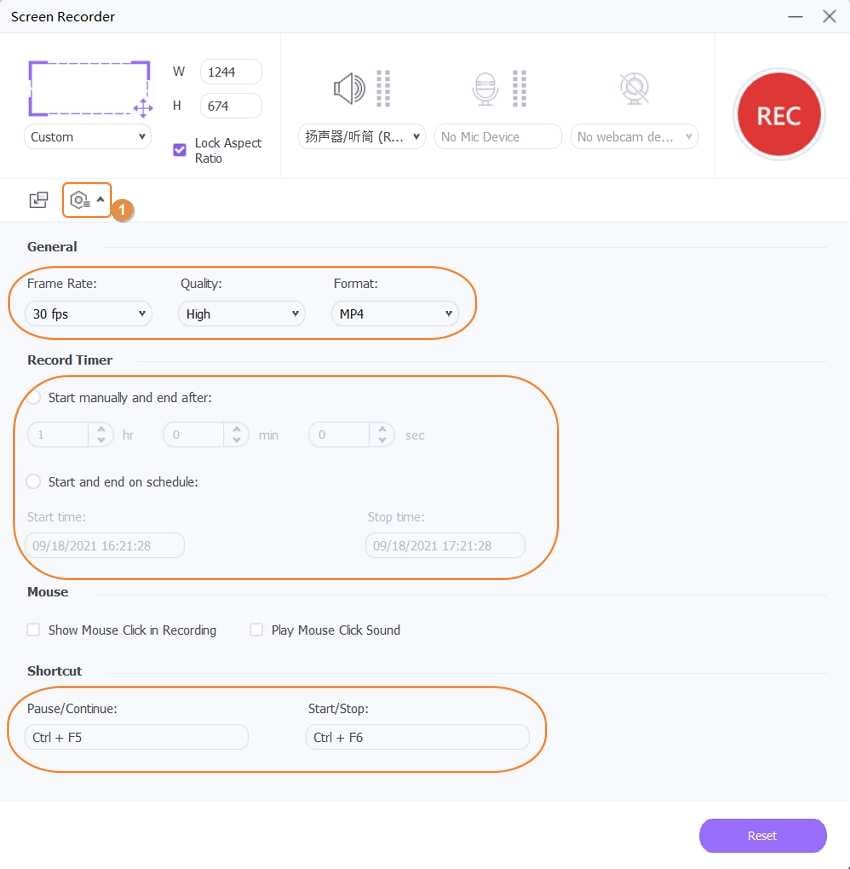850x869 pixels.
Task: Toggle the settings gear panel button
Action: pos(86,200)
